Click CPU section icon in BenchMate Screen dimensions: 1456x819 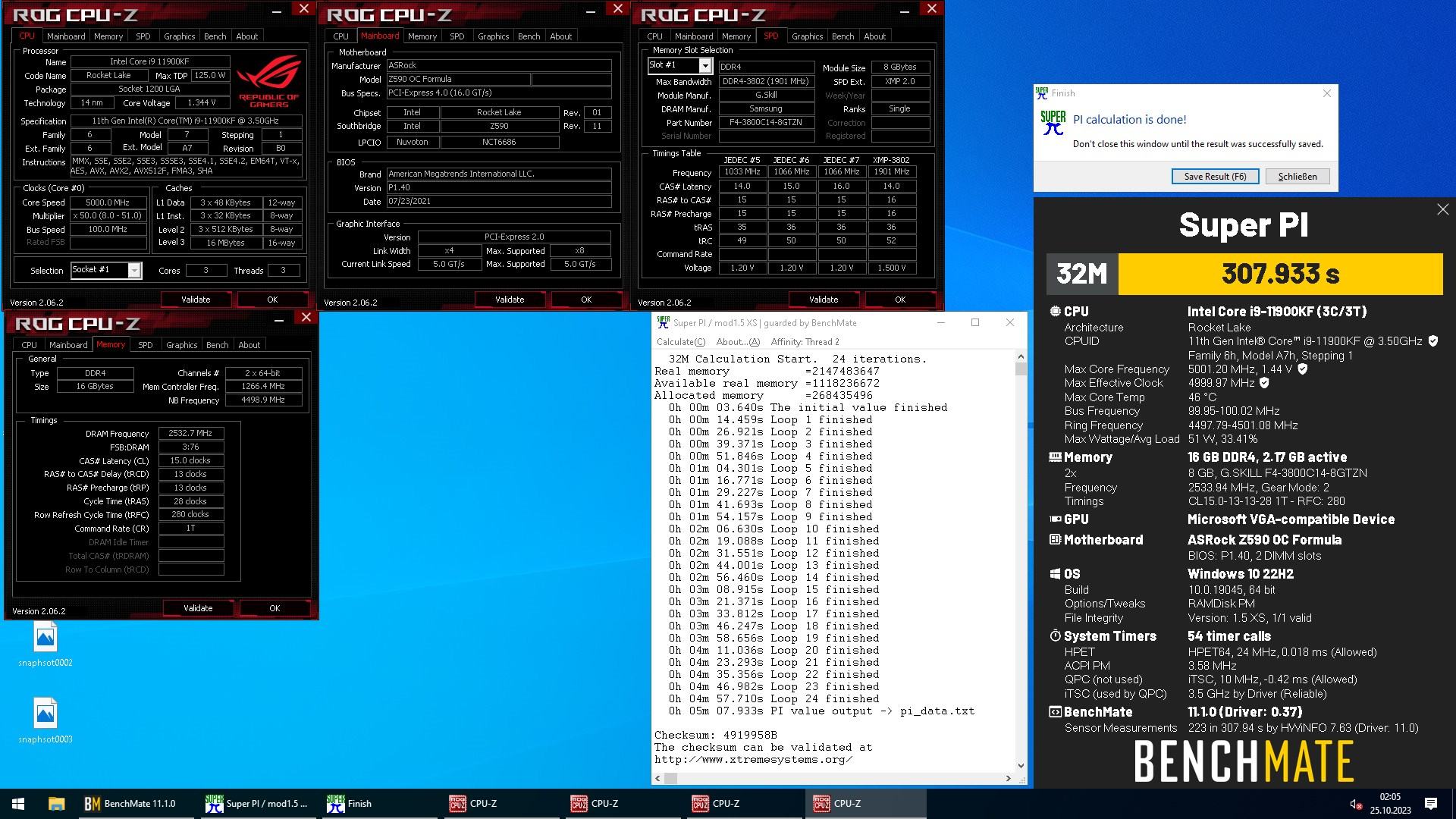click(1055, 311)
